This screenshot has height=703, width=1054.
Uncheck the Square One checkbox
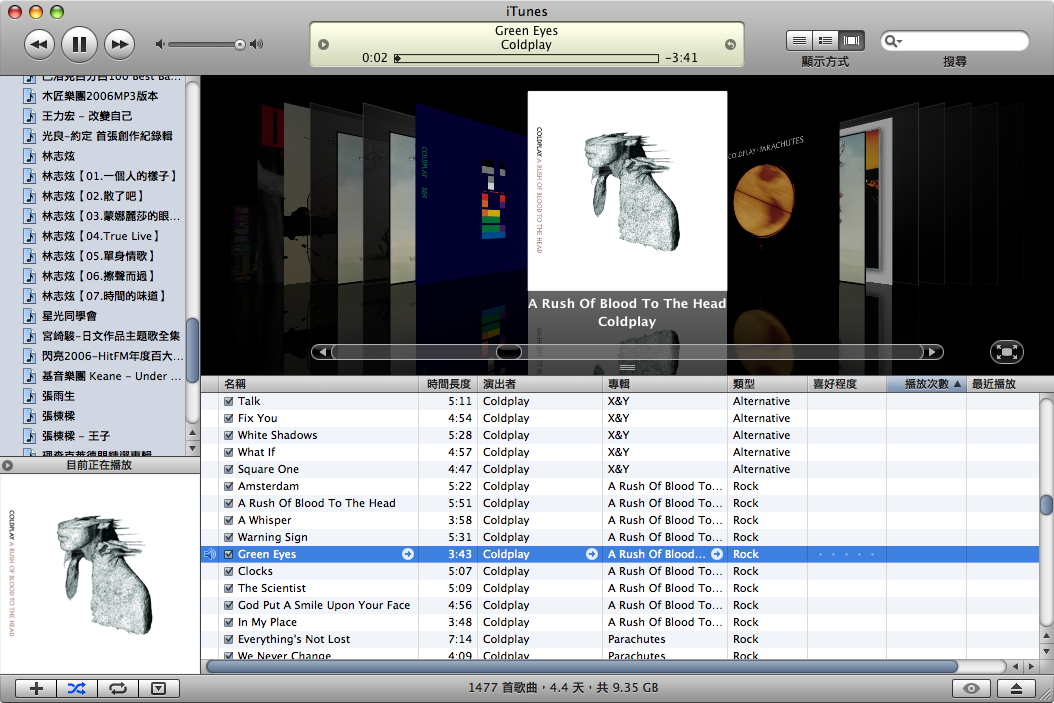click(229, 469)
